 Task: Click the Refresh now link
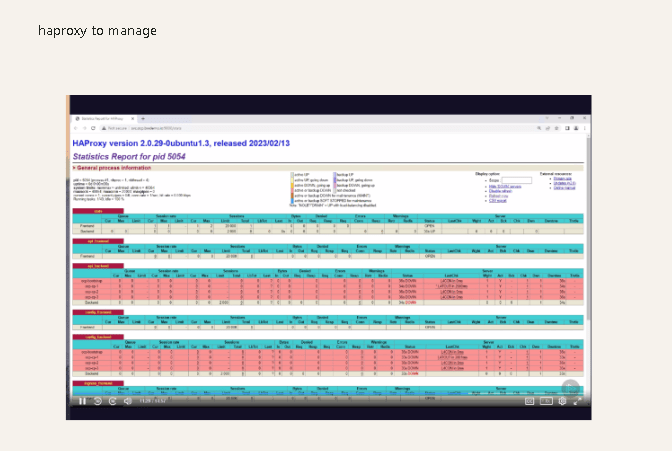(x=498, y=196)
